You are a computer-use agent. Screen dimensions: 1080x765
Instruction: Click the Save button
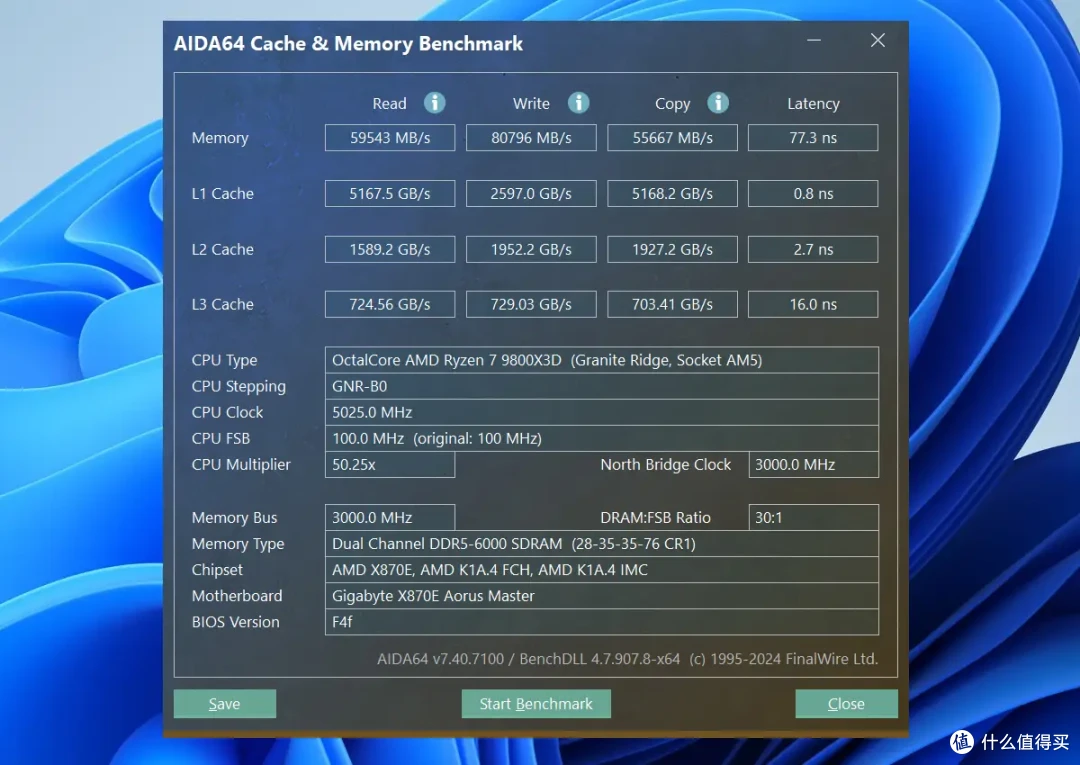(225, 704)
